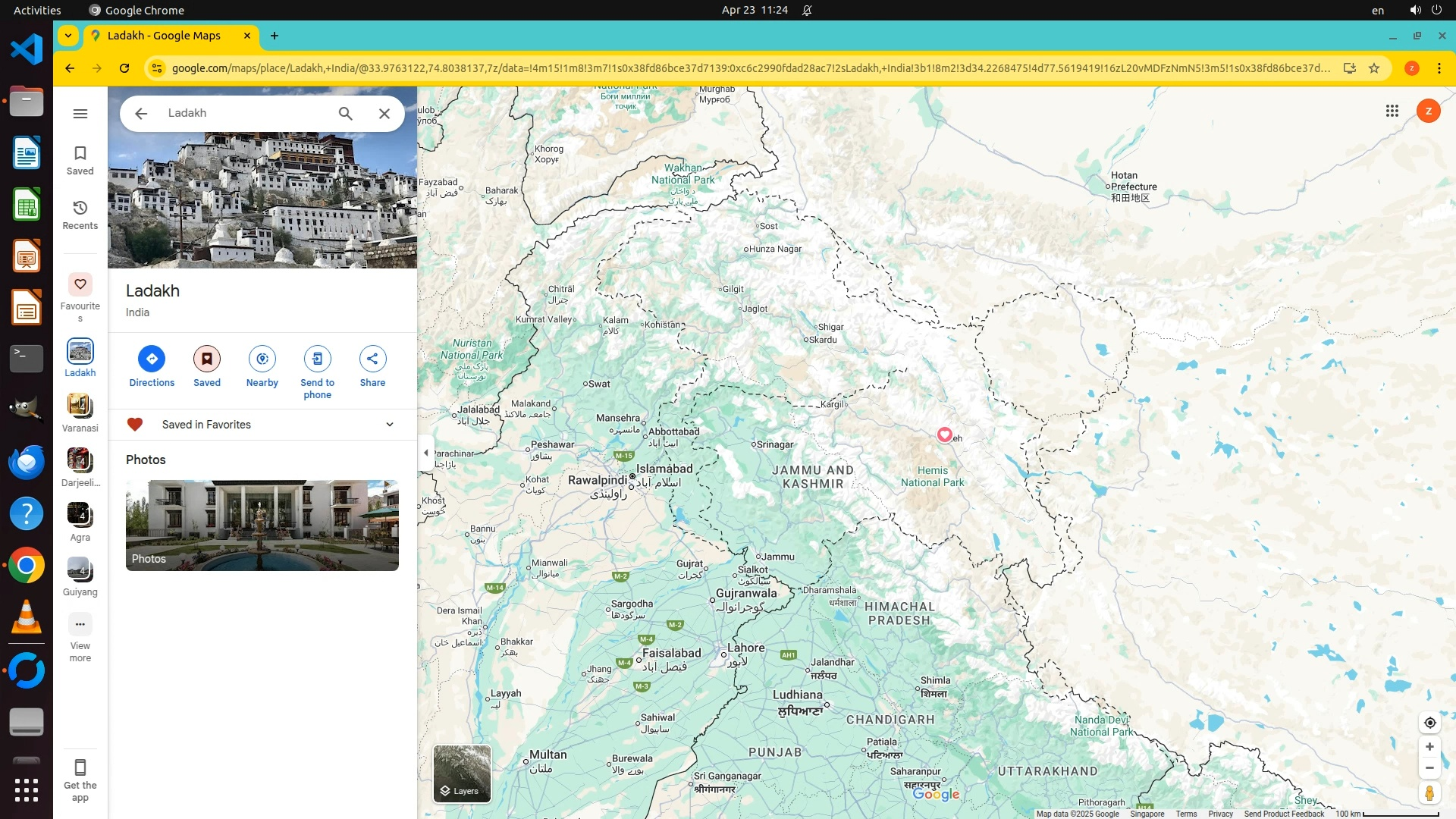Image resolution: width=1456 pixels, height=819 pixels.
Task: Toggle the Saved button for Ladakh
Action: [x=206, y=359]
